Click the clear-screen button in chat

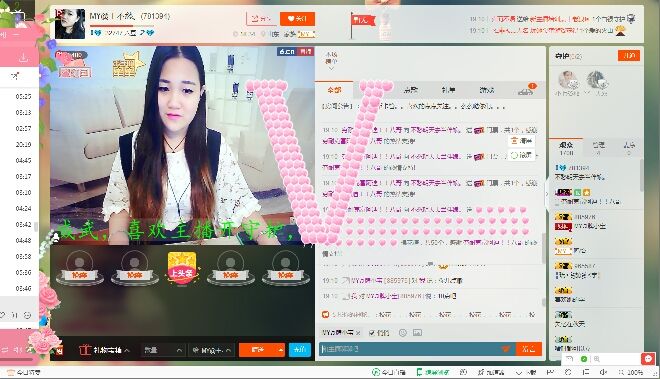click(521, 141)
